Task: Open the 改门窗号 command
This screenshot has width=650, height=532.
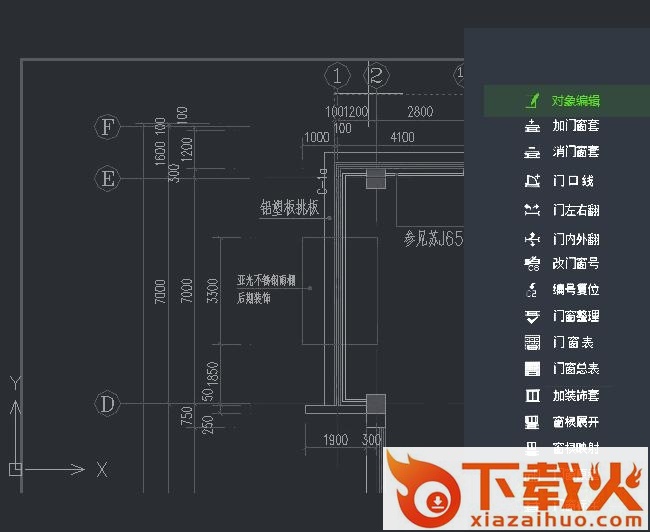Action: click(x=575, y=263)
